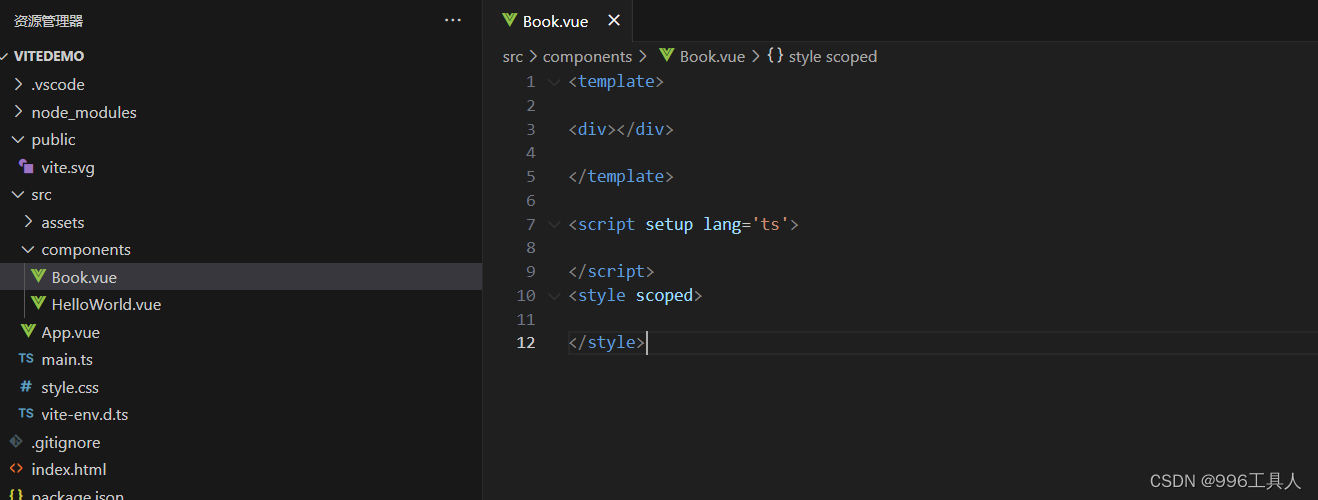
Task: Fold the script block at line 7
Action: [x=554, y=224]
